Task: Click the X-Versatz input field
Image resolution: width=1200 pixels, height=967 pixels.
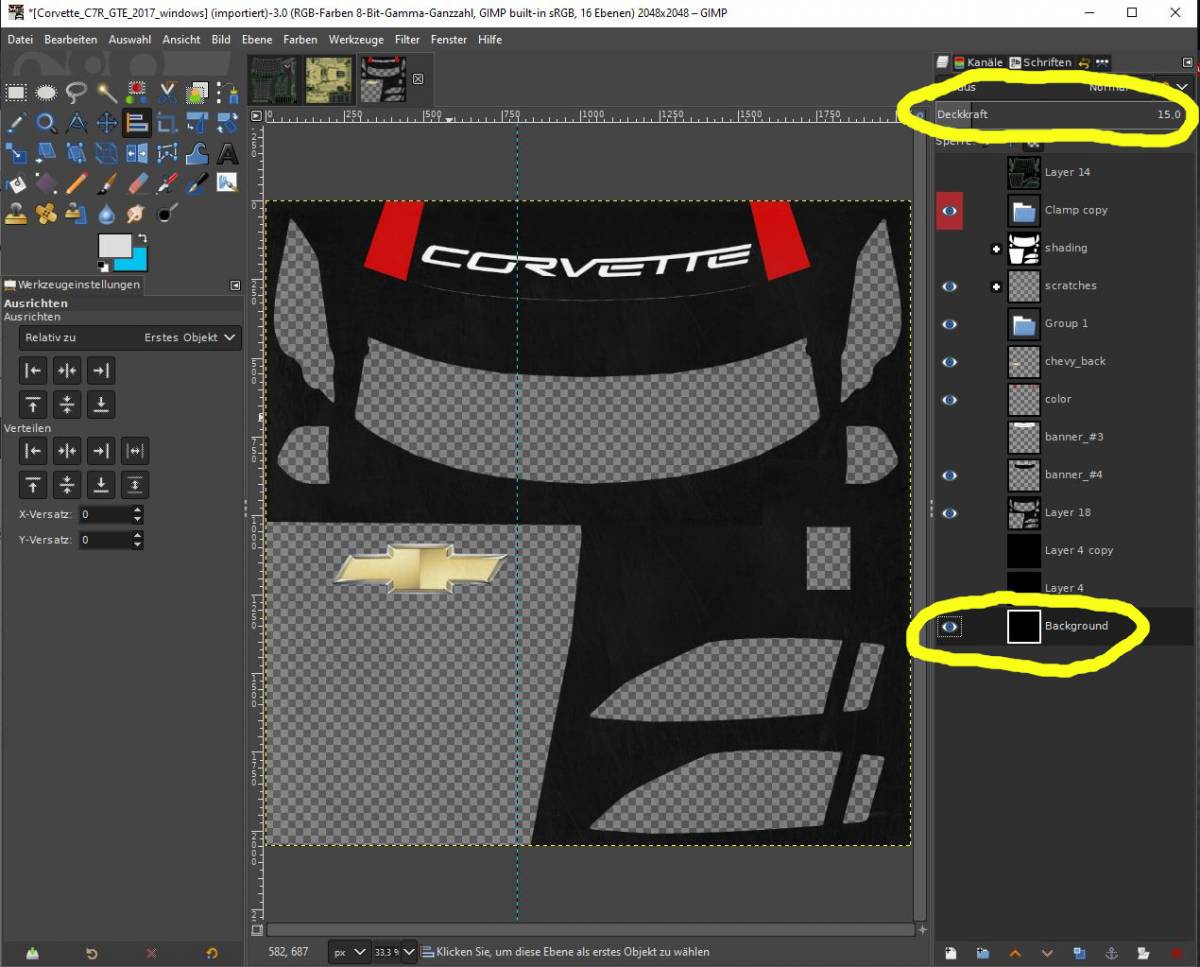Action: 105,515
